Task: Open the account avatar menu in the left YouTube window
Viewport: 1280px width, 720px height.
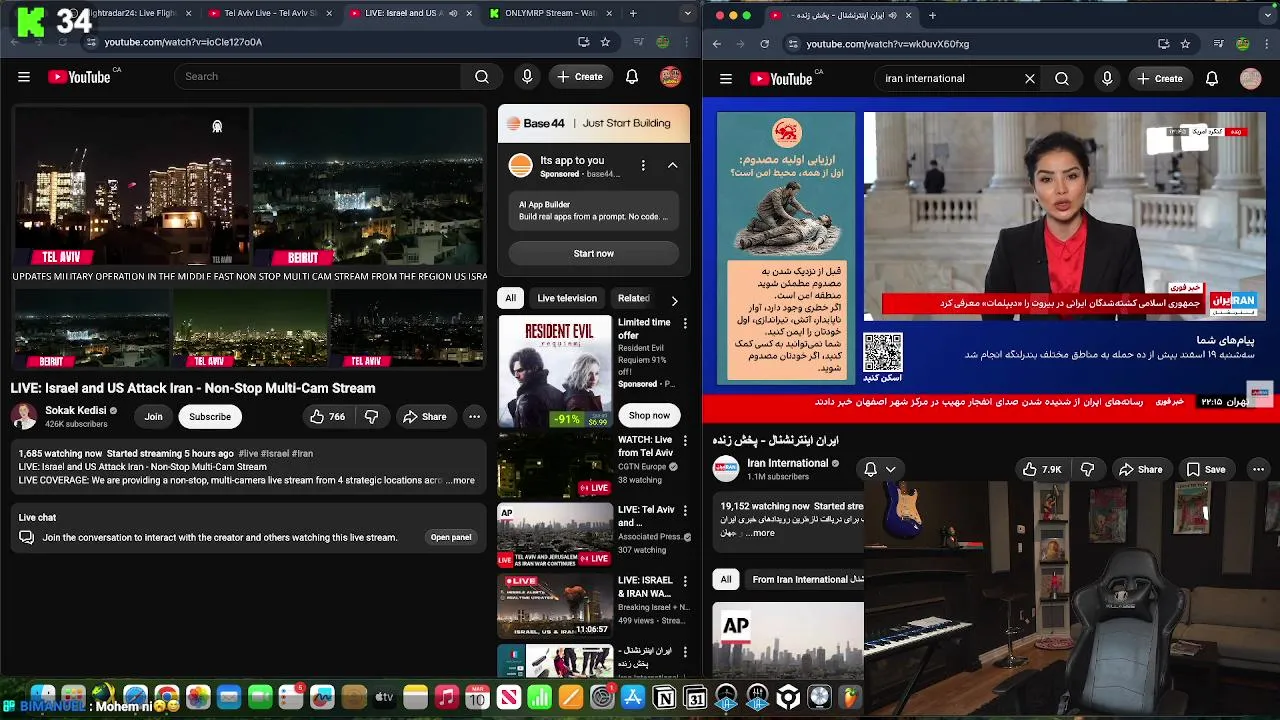Action: tap(671, 77)
